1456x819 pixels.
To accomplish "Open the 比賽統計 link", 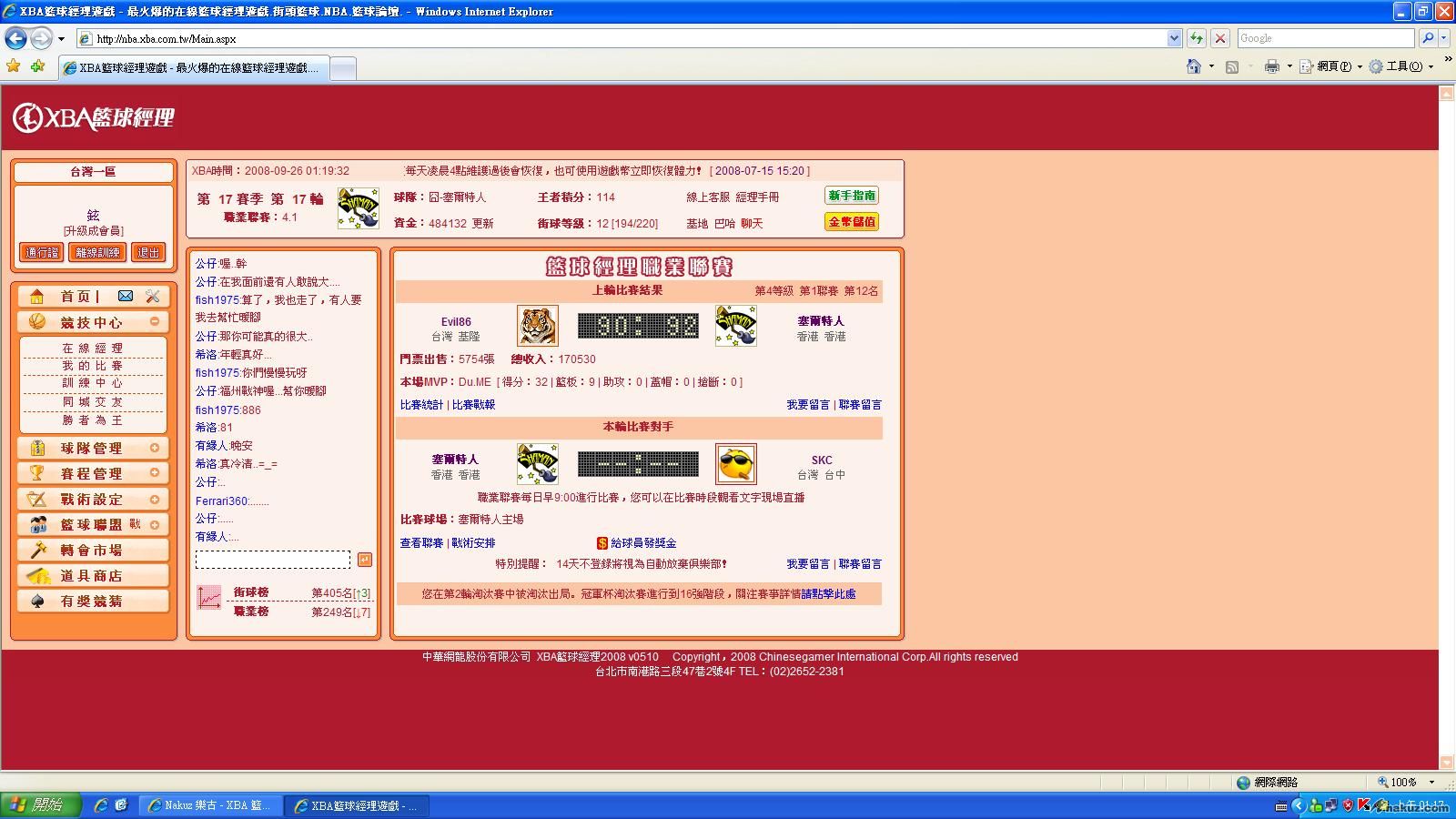I will [x=421, y=405].
